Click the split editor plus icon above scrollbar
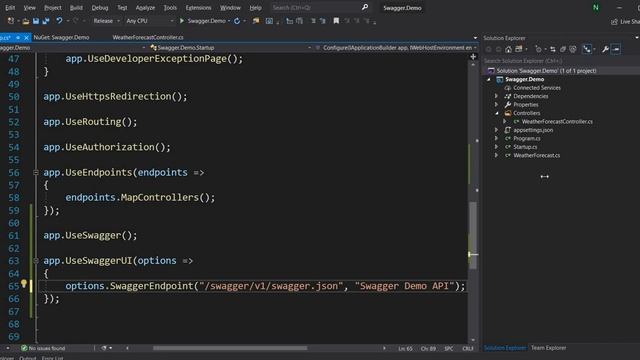Image resolution: width=640 pixels, height=360 pixels. [473, 57]
